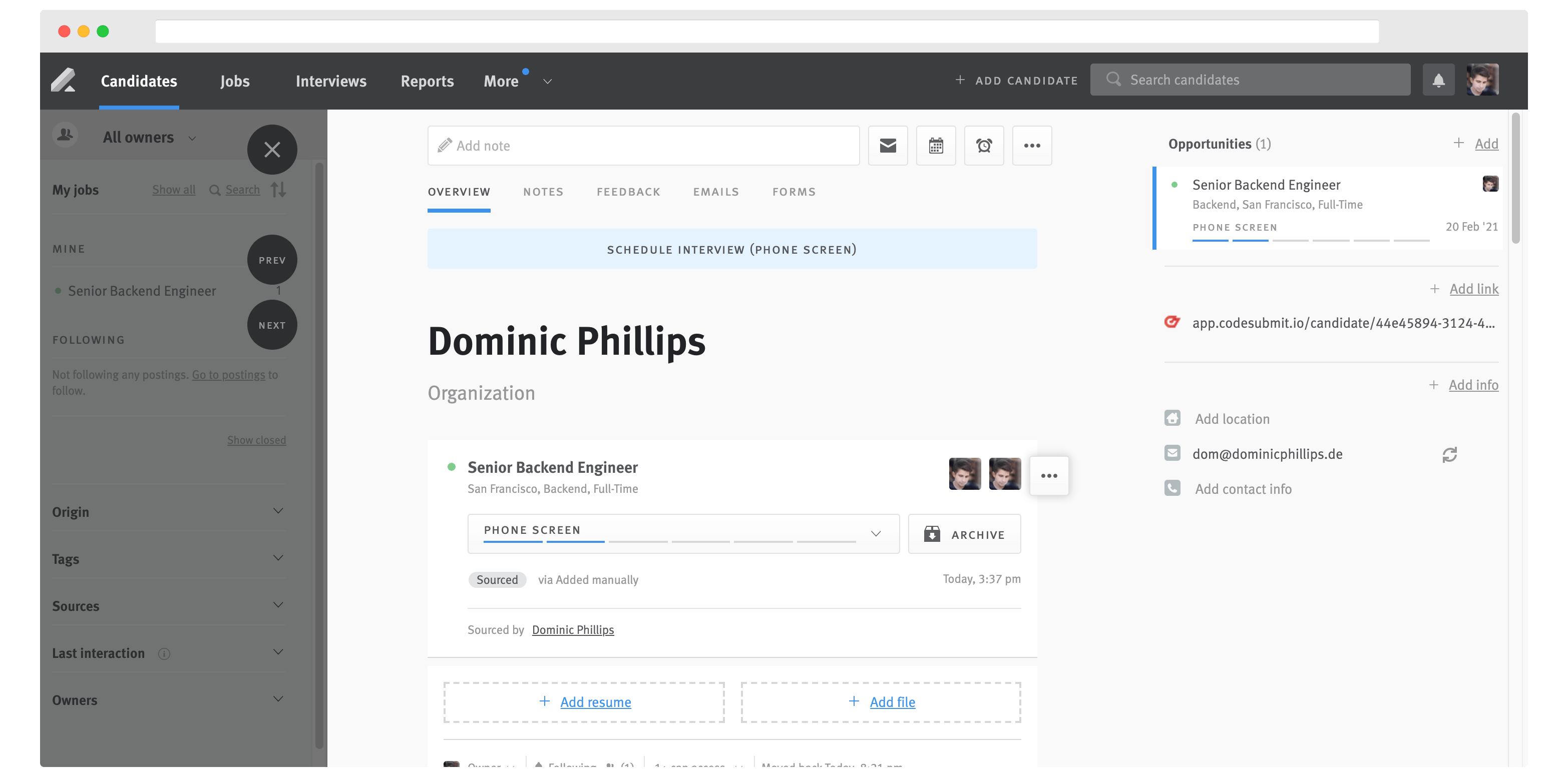Screen dimensions: 1568x777
Task: Click the Add resume link
Action: [x=595, y=702]
